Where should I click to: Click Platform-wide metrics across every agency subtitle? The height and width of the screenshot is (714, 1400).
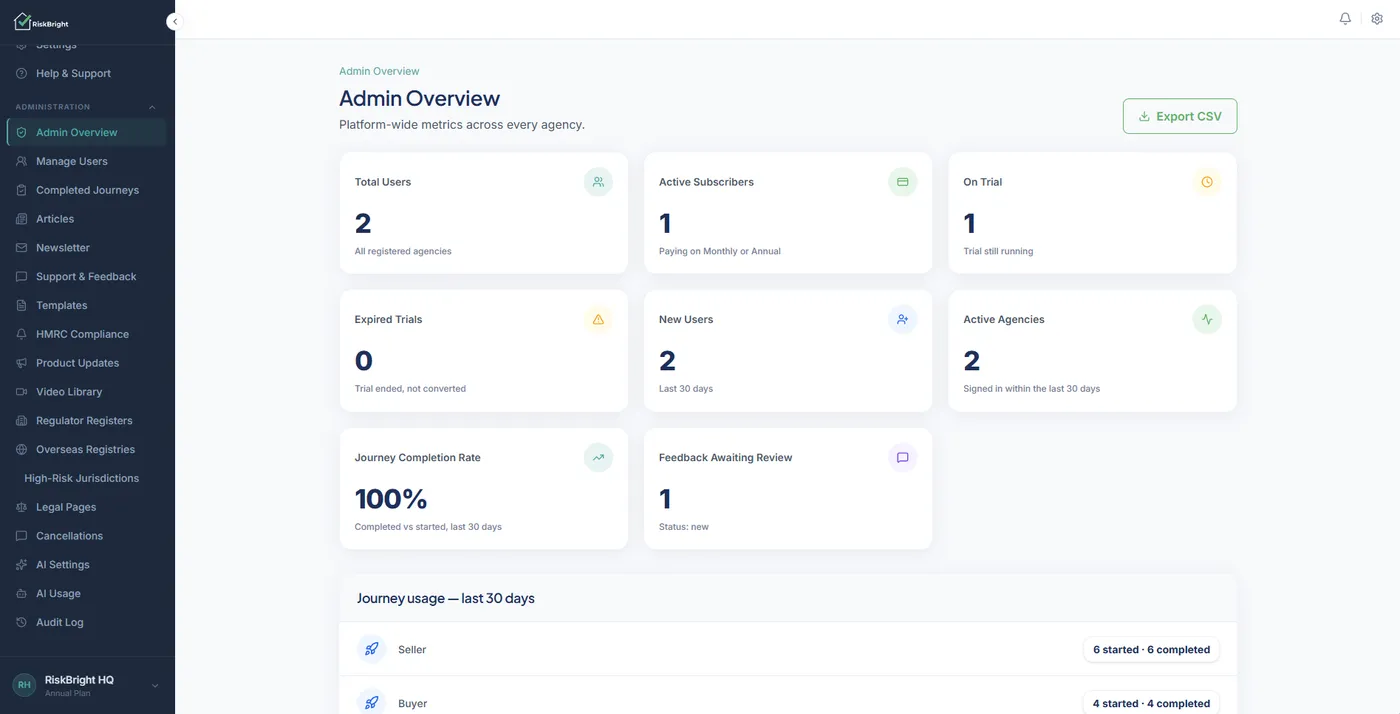(462, 125)
